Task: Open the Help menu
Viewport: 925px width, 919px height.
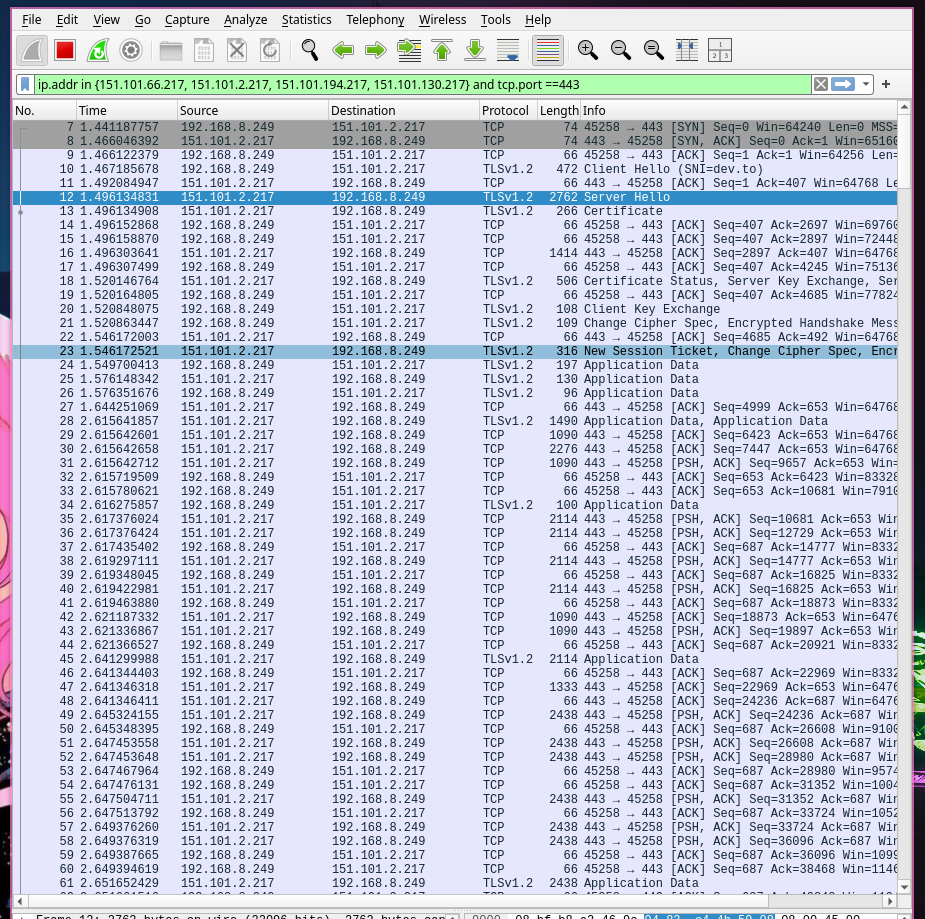Action: click(x=538, y=19)
